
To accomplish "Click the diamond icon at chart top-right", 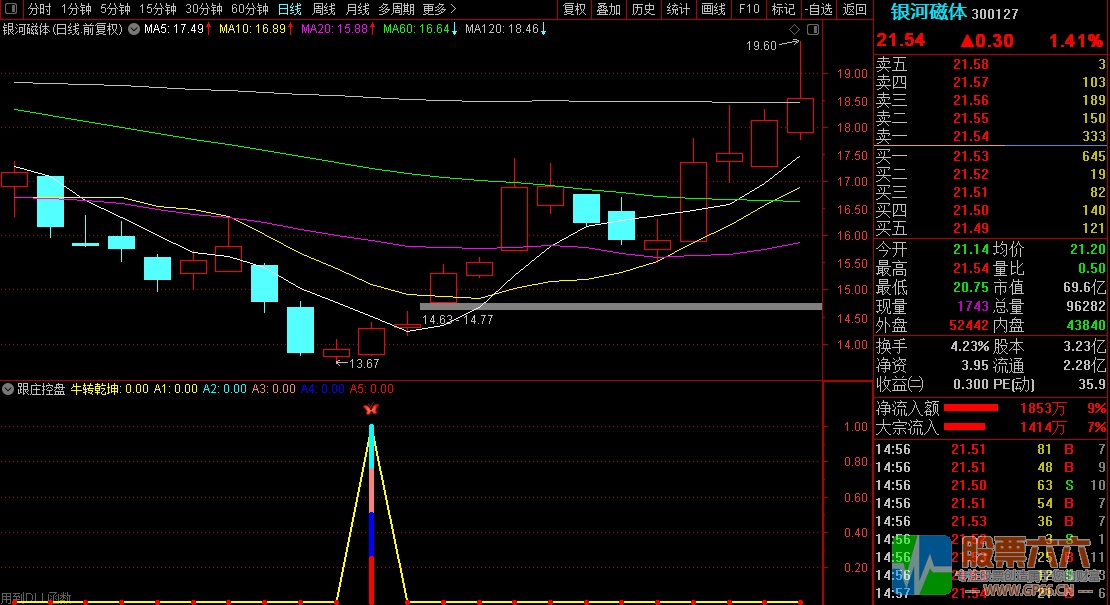I will pos(794,30).
